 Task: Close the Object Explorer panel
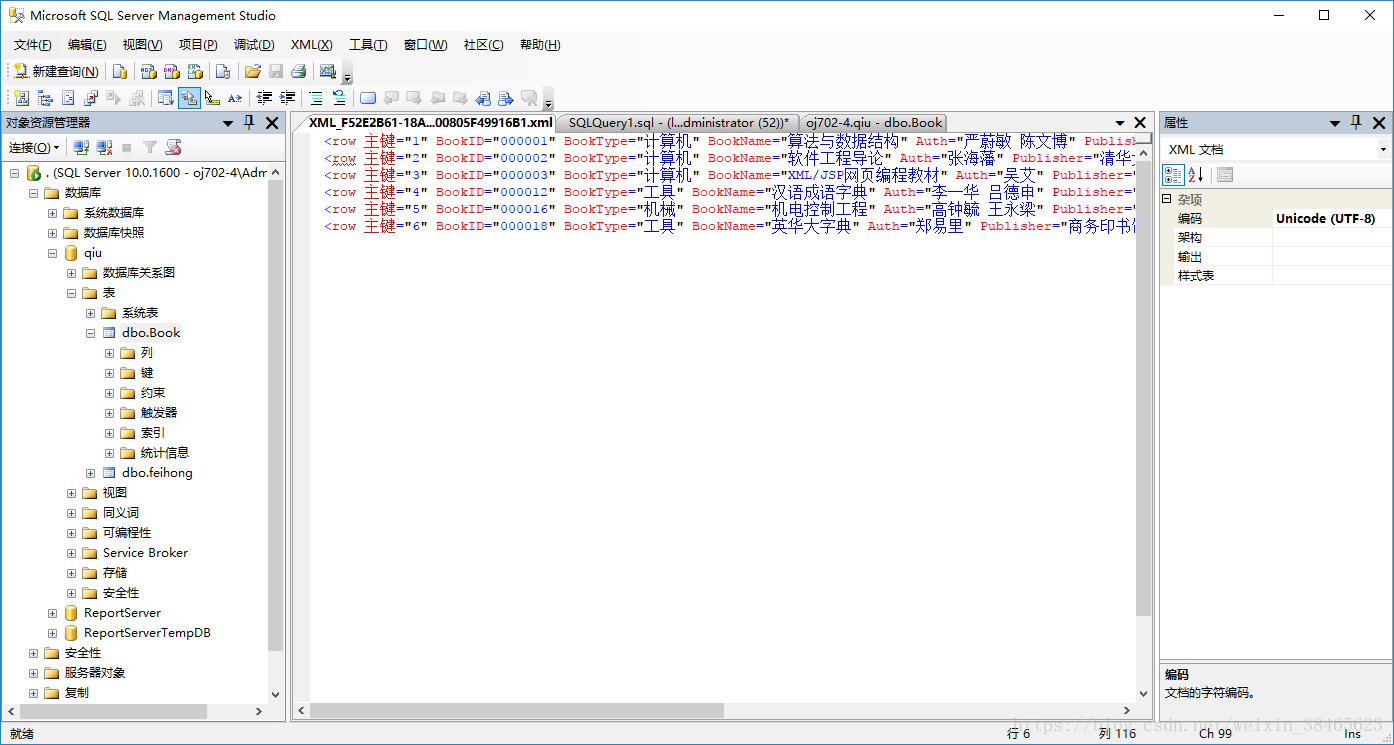coord(272,122)
